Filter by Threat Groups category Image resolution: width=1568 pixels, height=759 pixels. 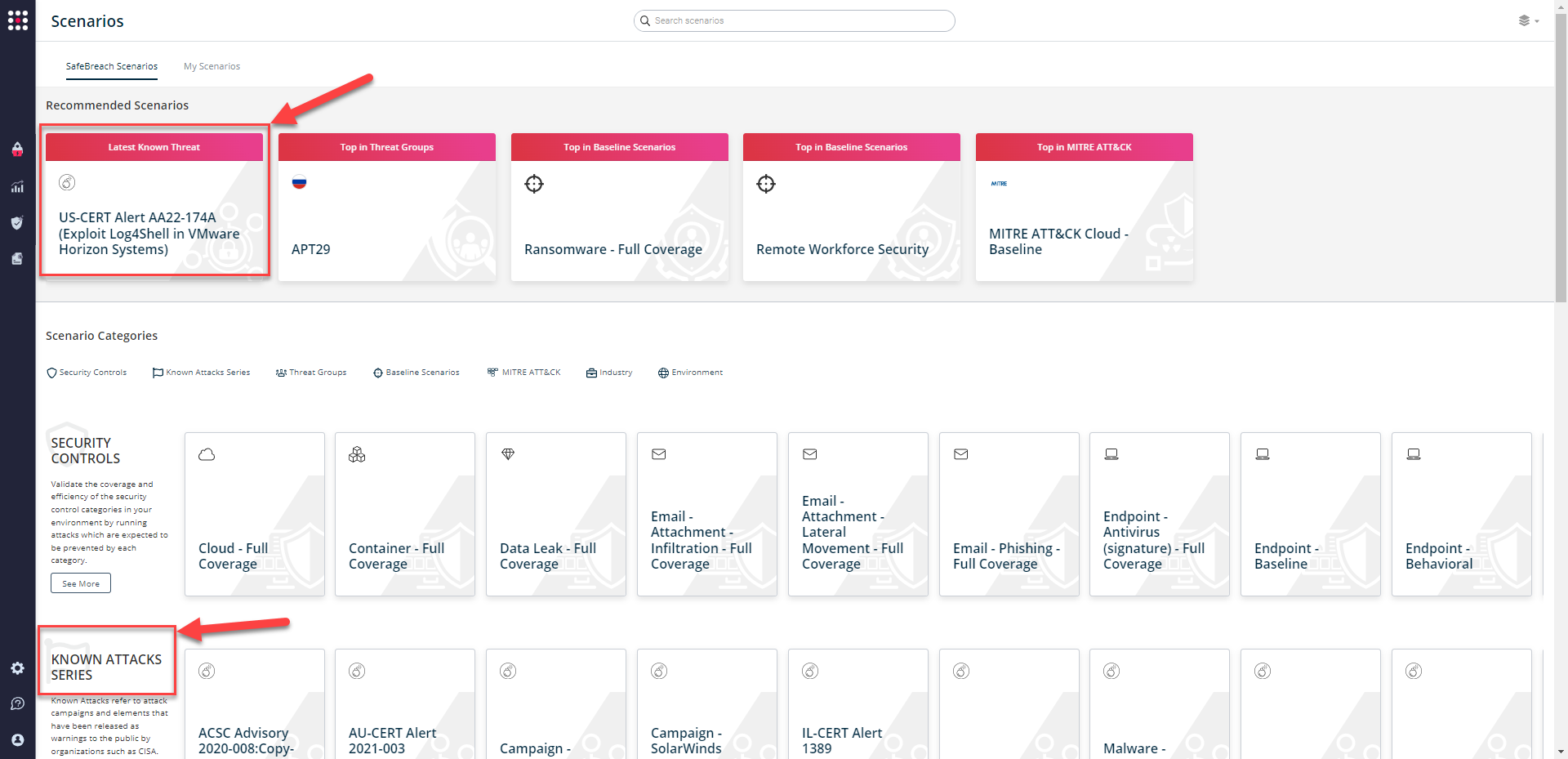[x=311, y=373]
